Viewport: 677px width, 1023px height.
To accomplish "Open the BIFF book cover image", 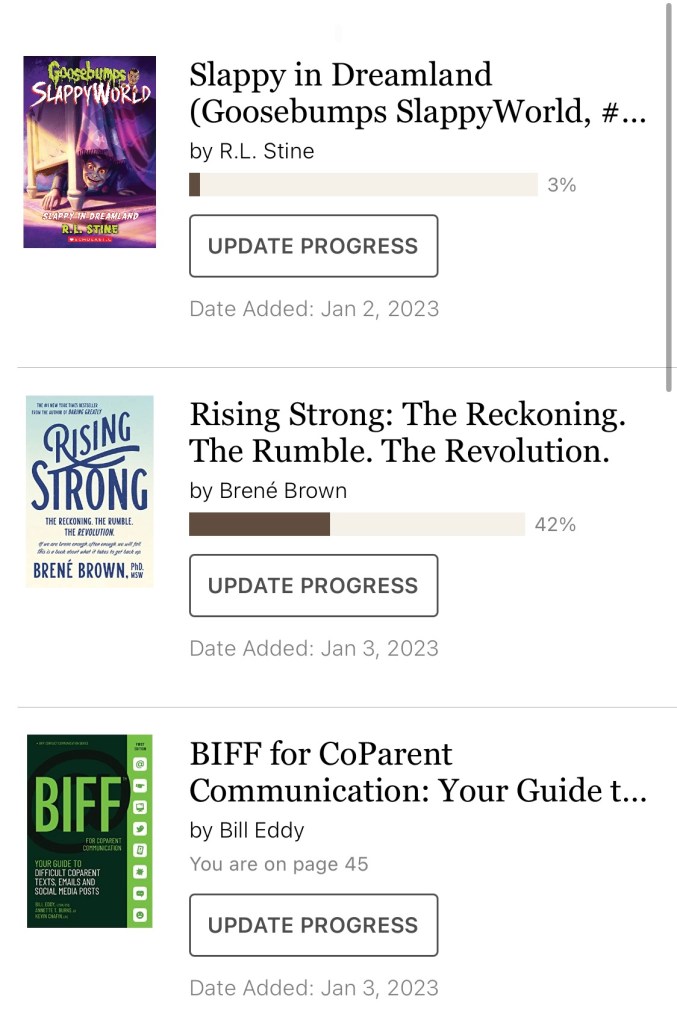I will (x=89, y=831).
